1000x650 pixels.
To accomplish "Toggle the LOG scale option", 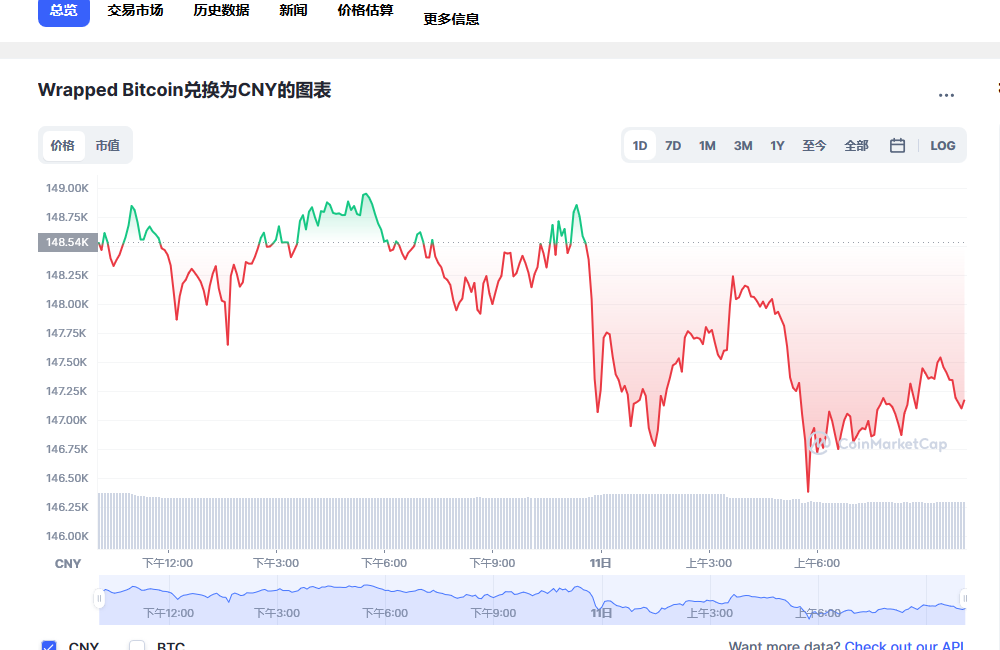I will [943, 145].
